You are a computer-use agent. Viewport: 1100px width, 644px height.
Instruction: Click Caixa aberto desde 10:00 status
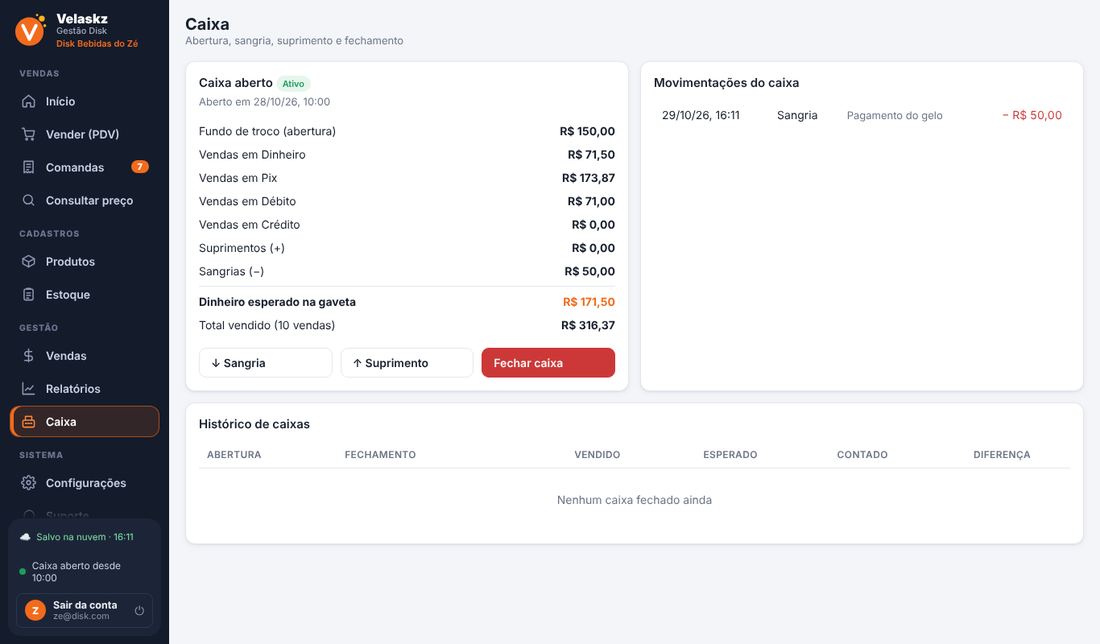tap(76, 572)
